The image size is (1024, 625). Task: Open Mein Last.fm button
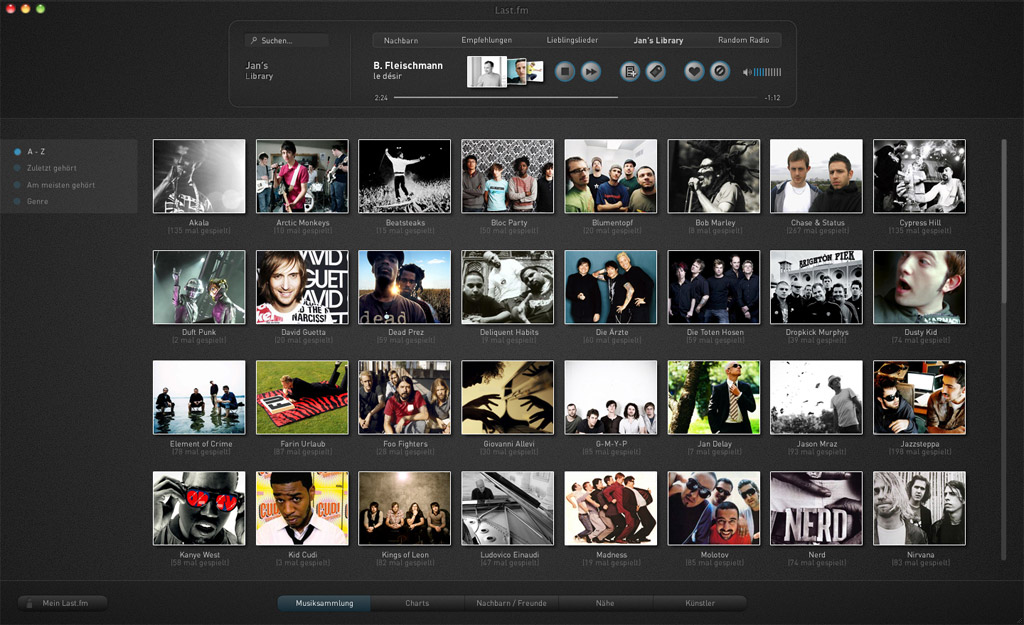63,603
